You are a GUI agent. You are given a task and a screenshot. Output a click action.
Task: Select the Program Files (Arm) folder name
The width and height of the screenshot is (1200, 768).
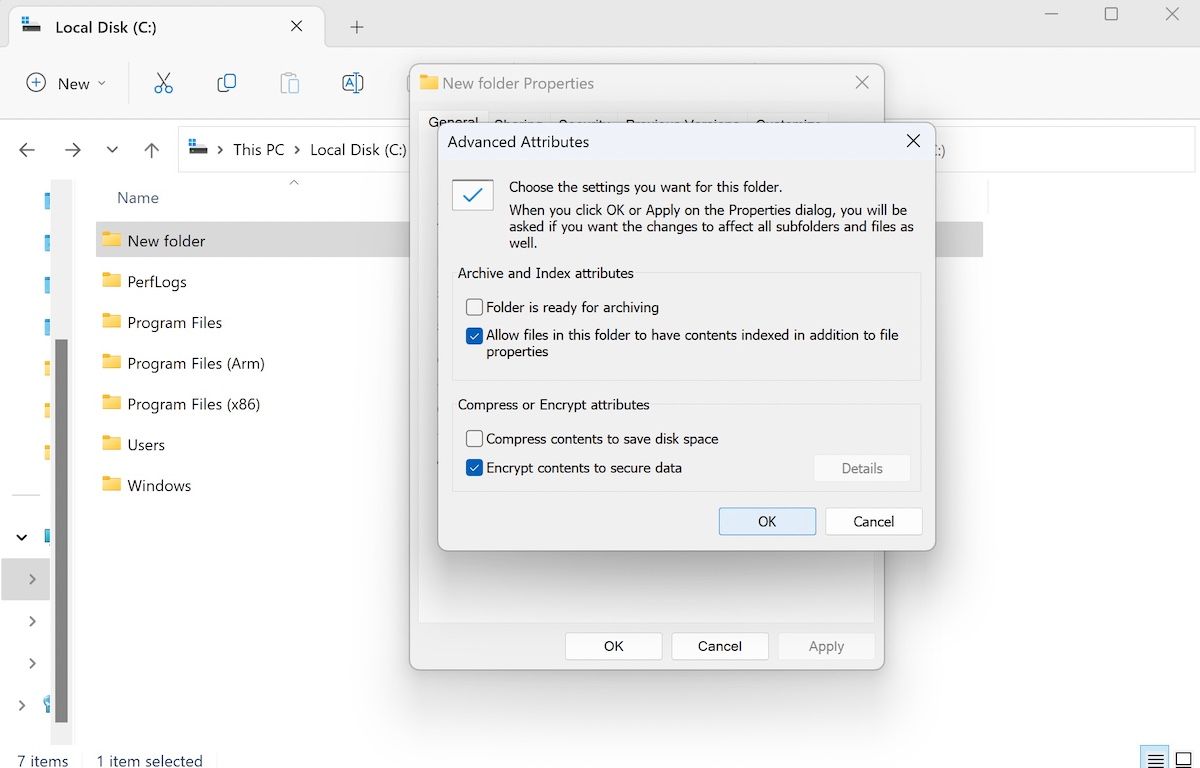pos(196,363)
